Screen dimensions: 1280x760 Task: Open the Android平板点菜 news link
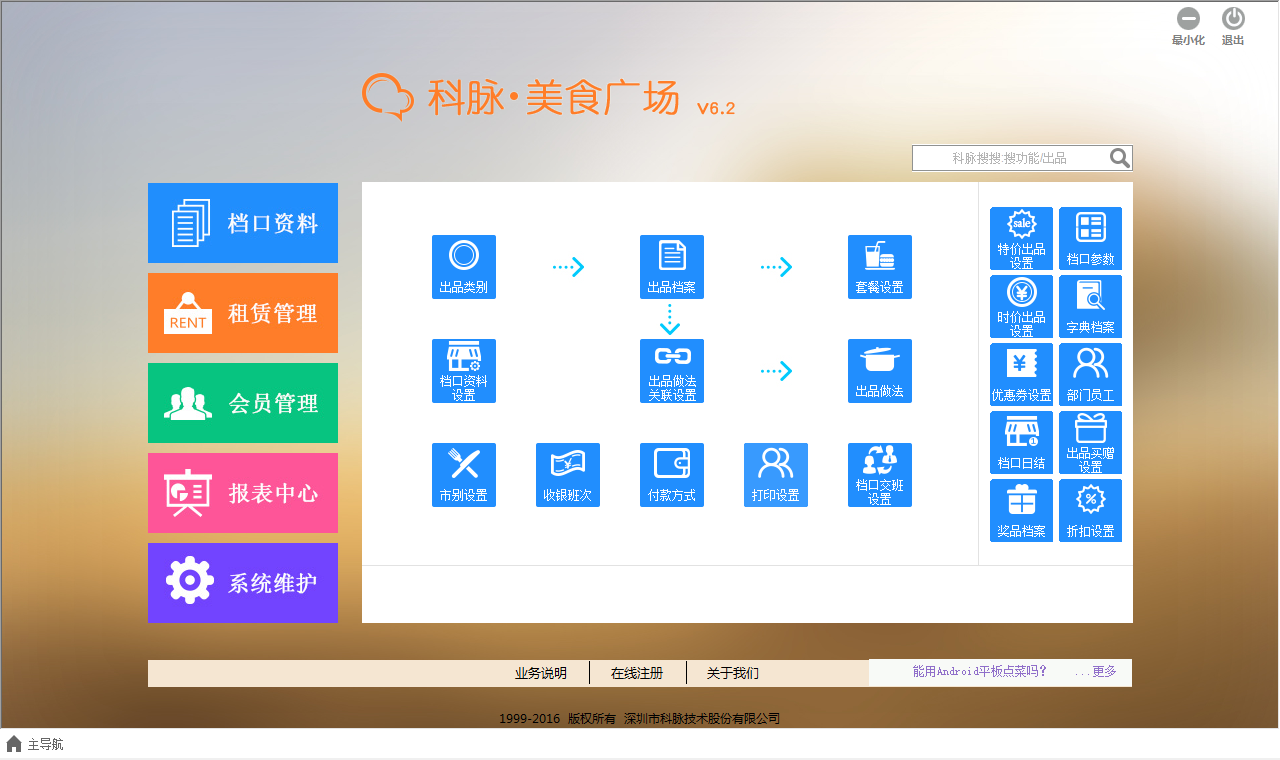coord(980,671)
